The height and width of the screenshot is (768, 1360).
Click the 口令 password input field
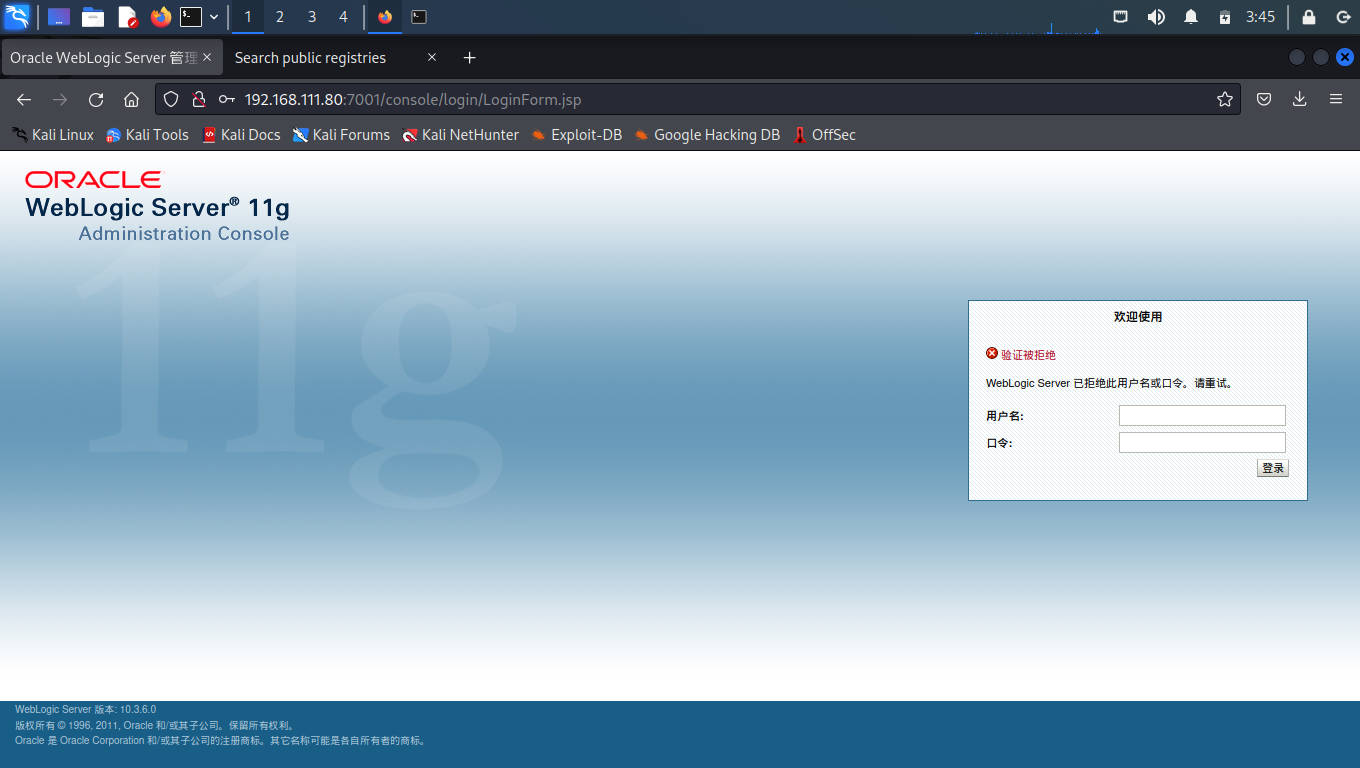(x=1202, y=442)
